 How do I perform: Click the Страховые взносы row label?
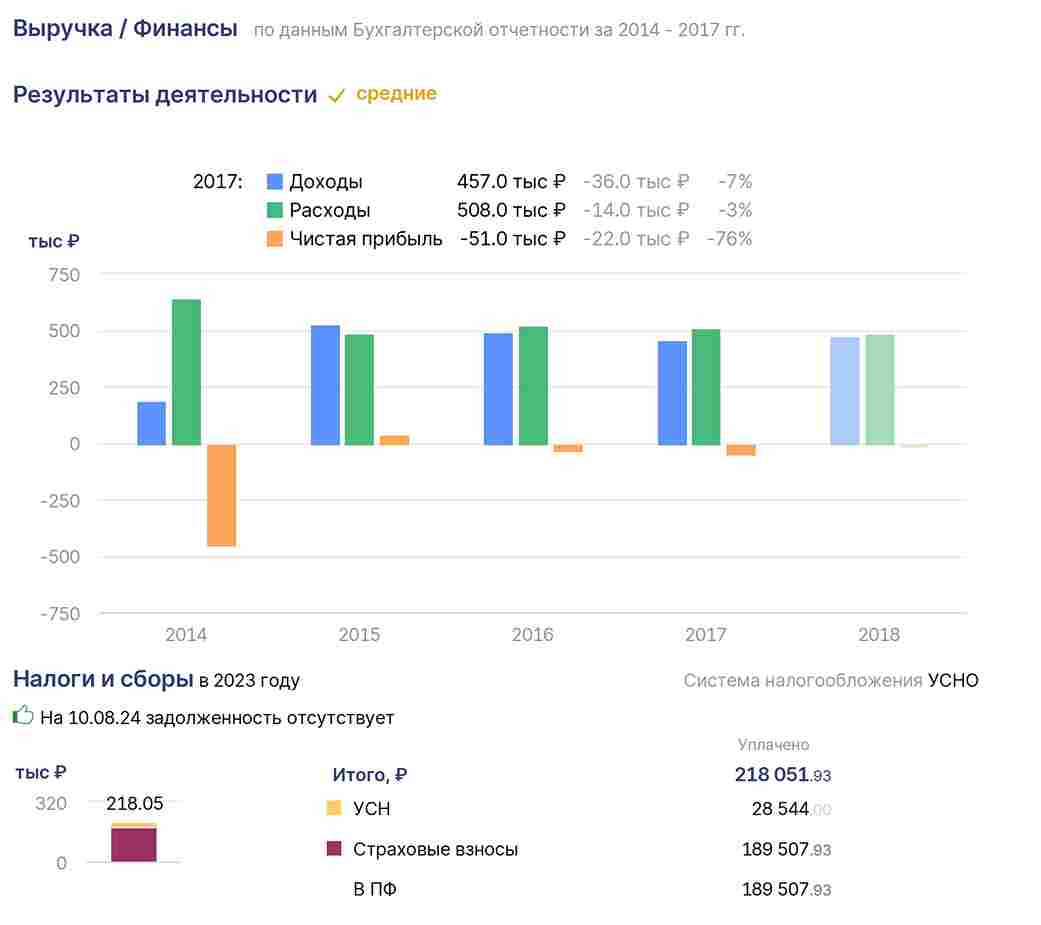coord(436,849)
